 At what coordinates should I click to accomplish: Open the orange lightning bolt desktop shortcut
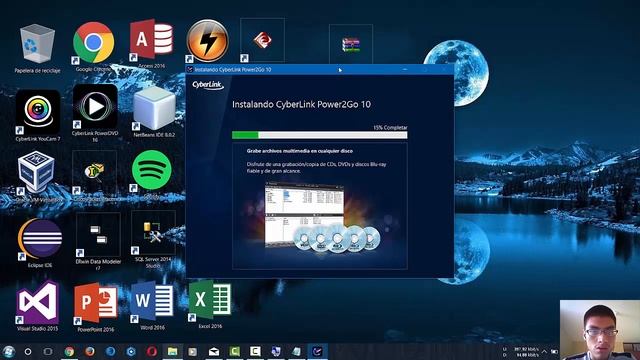pyautogui.click(x=207, y=41)
